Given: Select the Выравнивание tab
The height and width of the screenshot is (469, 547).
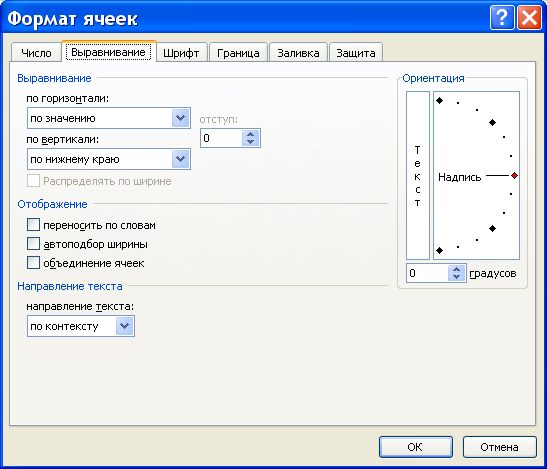Looking at the screenshot, I should (108, 52).
